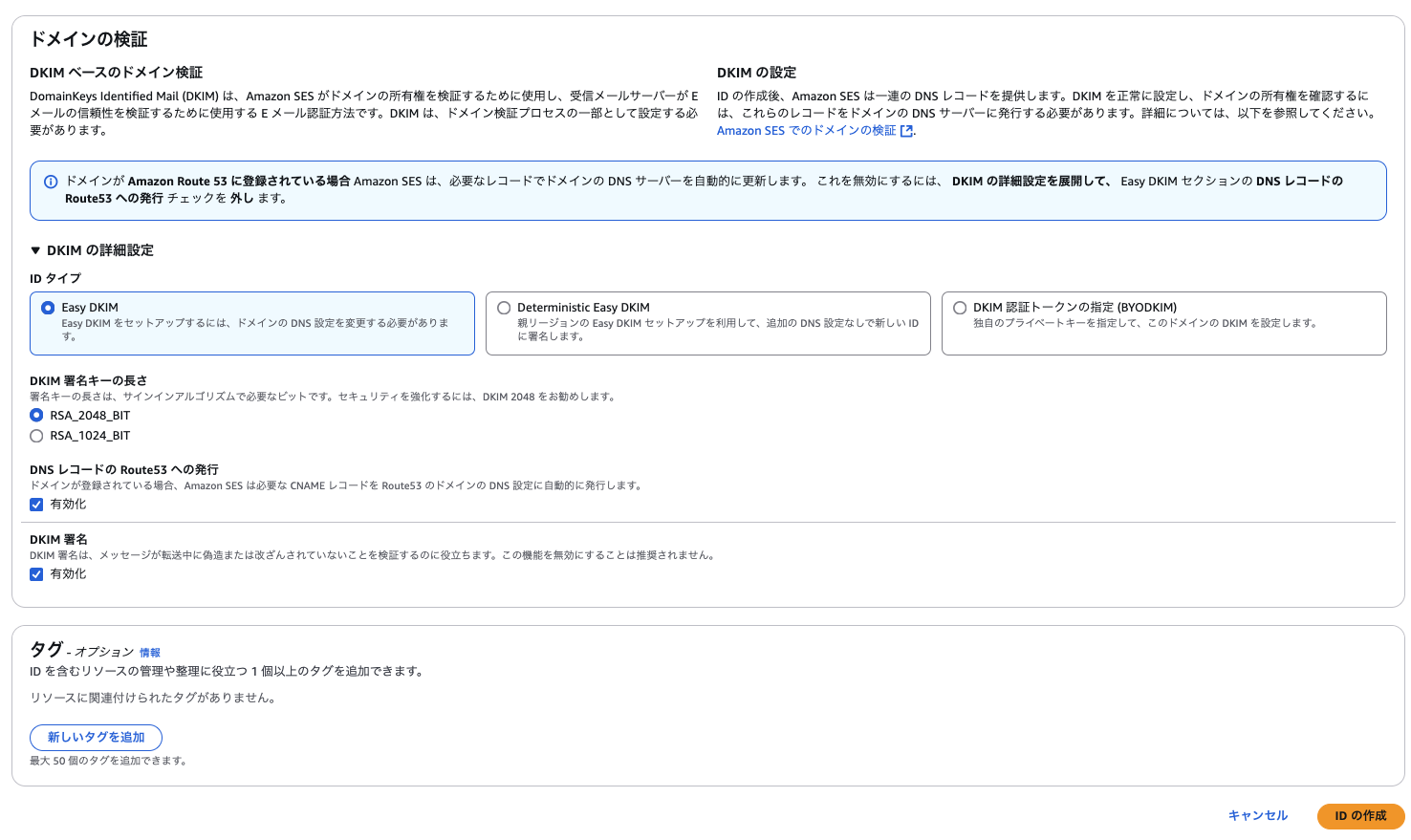Open the Amazon SES でのドメインの検証 link
Viewport: 1411px width, 840px height.
[807, 131]
